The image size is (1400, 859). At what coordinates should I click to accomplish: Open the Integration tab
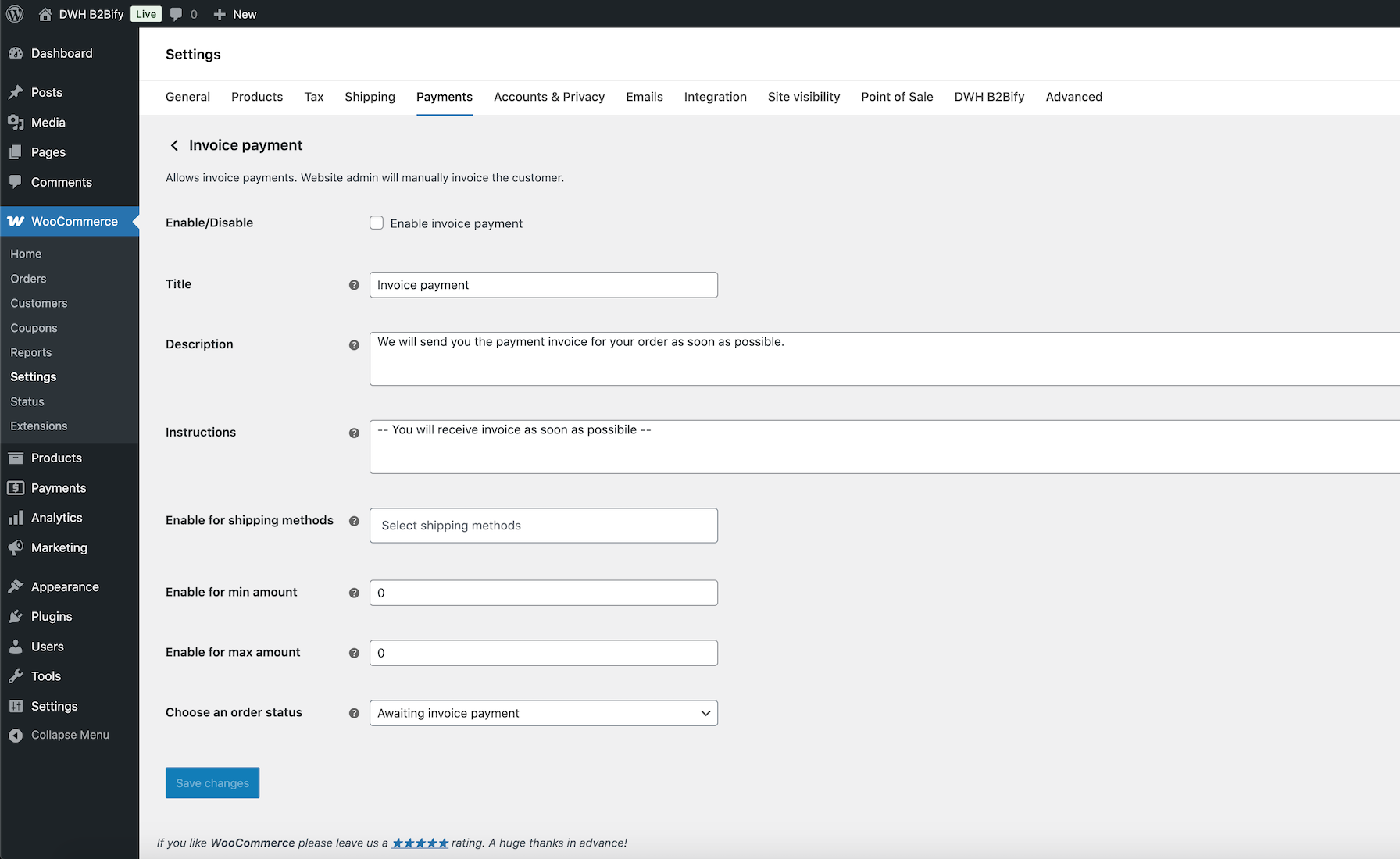pyautogui.click(x=716, y=97)
